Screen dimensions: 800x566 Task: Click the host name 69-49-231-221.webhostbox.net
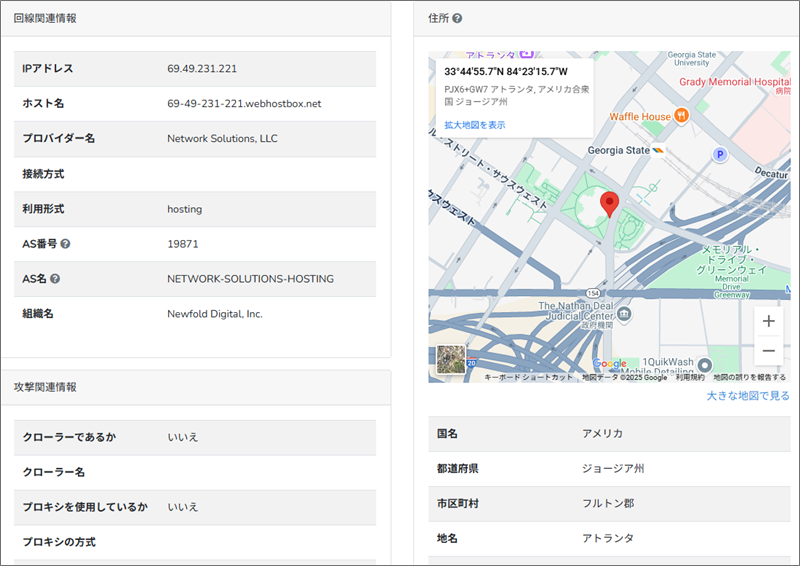(x=244, y=104)
